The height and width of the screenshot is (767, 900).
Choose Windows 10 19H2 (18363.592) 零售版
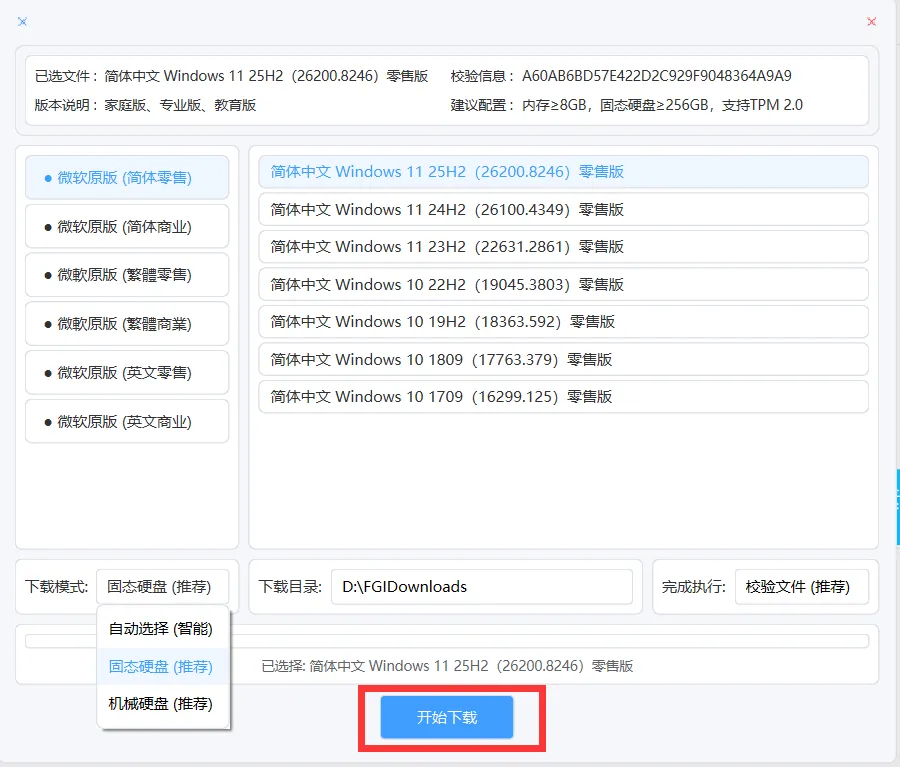(563, 321)
